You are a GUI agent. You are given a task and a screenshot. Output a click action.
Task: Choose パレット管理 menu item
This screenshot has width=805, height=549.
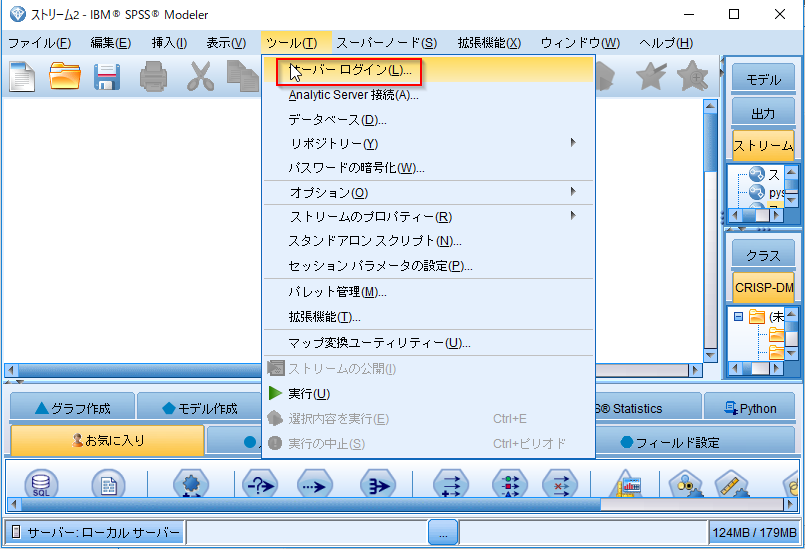point(429,292)
